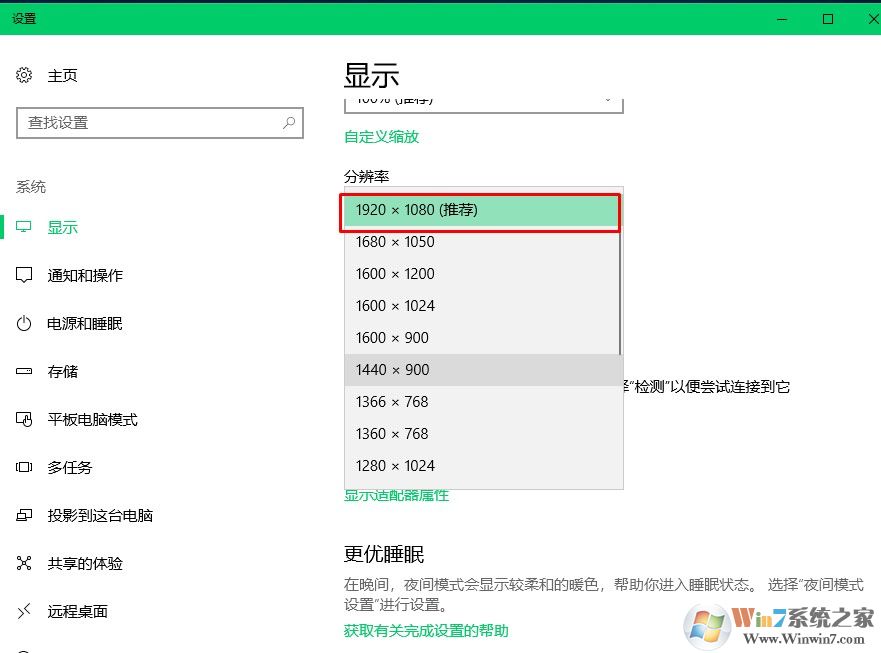
Task: Expand the scale percentage dropdown arrow
Action: pos(607,99)
